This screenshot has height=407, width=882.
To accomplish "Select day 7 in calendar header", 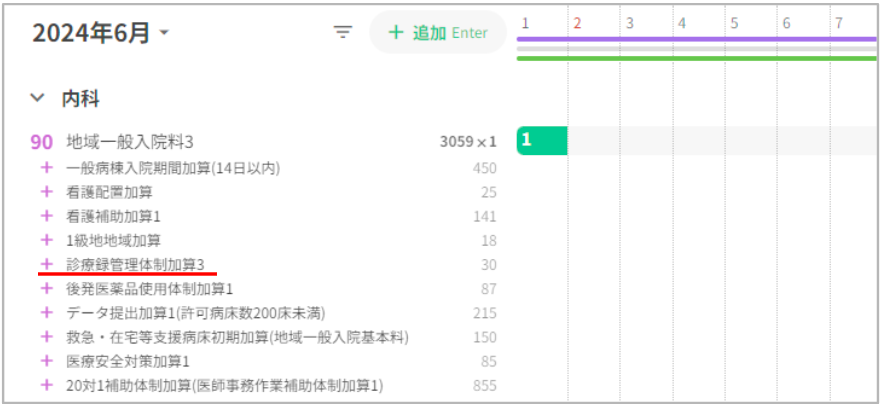I will tap(838, 22).
